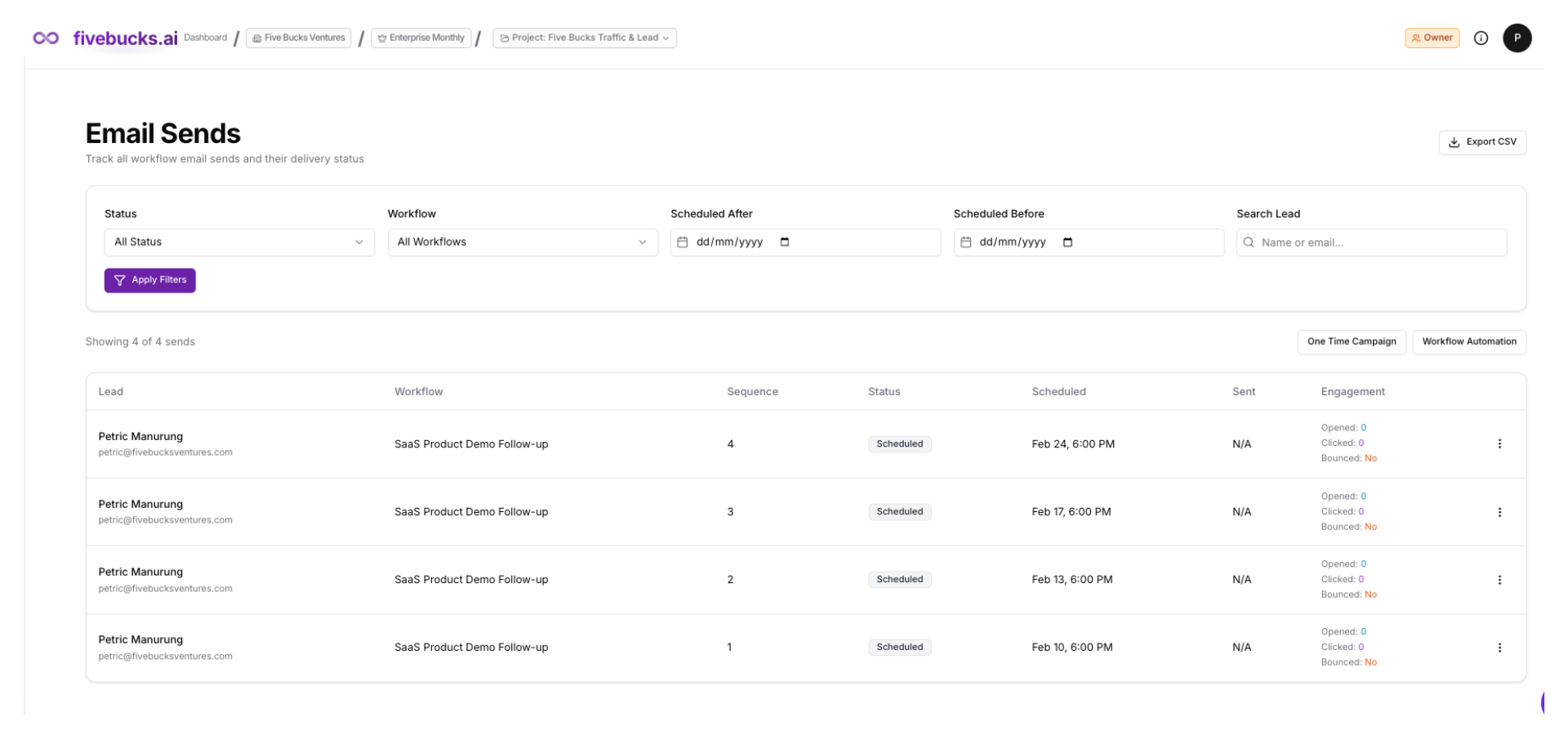Expand the All Status dropdown
Screen dimensions: 1568x735
(x=239, y=243)
